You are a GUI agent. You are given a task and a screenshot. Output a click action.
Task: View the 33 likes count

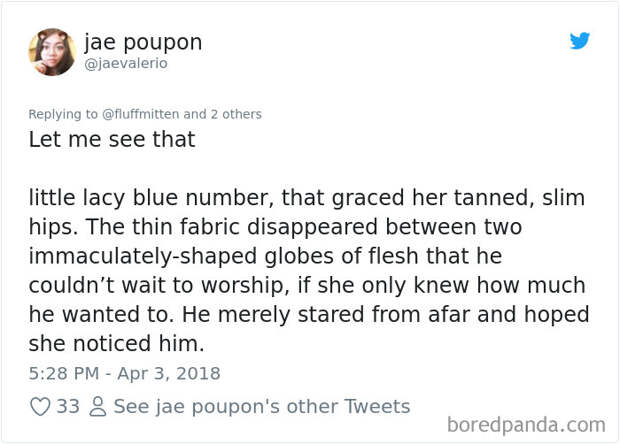click(x=68, y=406)
